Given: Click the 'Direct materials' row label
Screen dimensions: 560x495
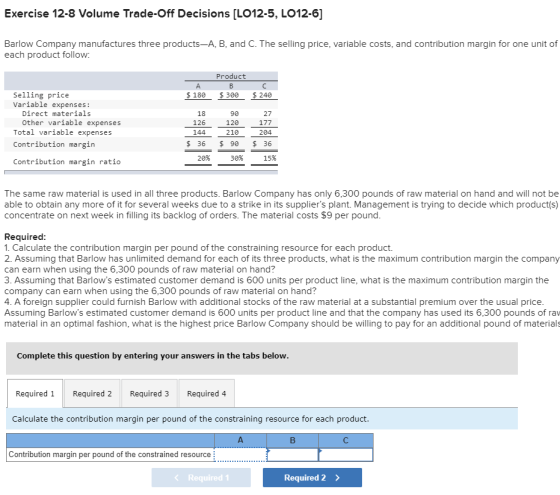Looking at the screenshot, I should [56, 114].
